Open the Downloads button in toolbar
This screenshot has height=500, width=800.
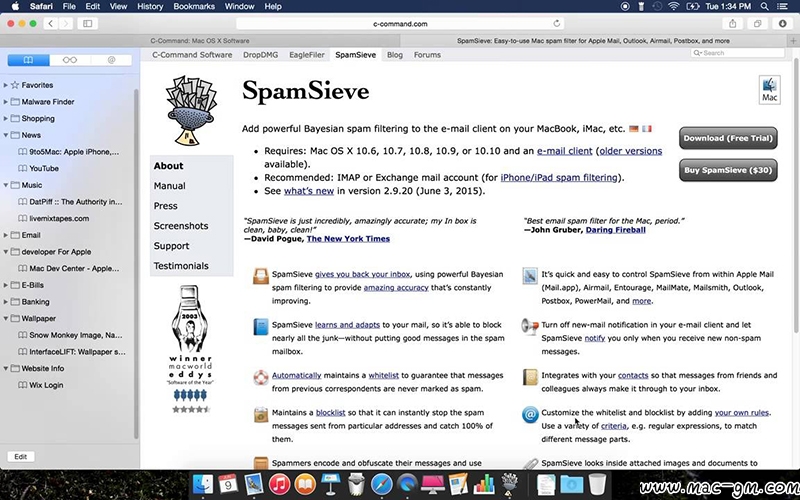pyautogui.click(x=783, y=23)
